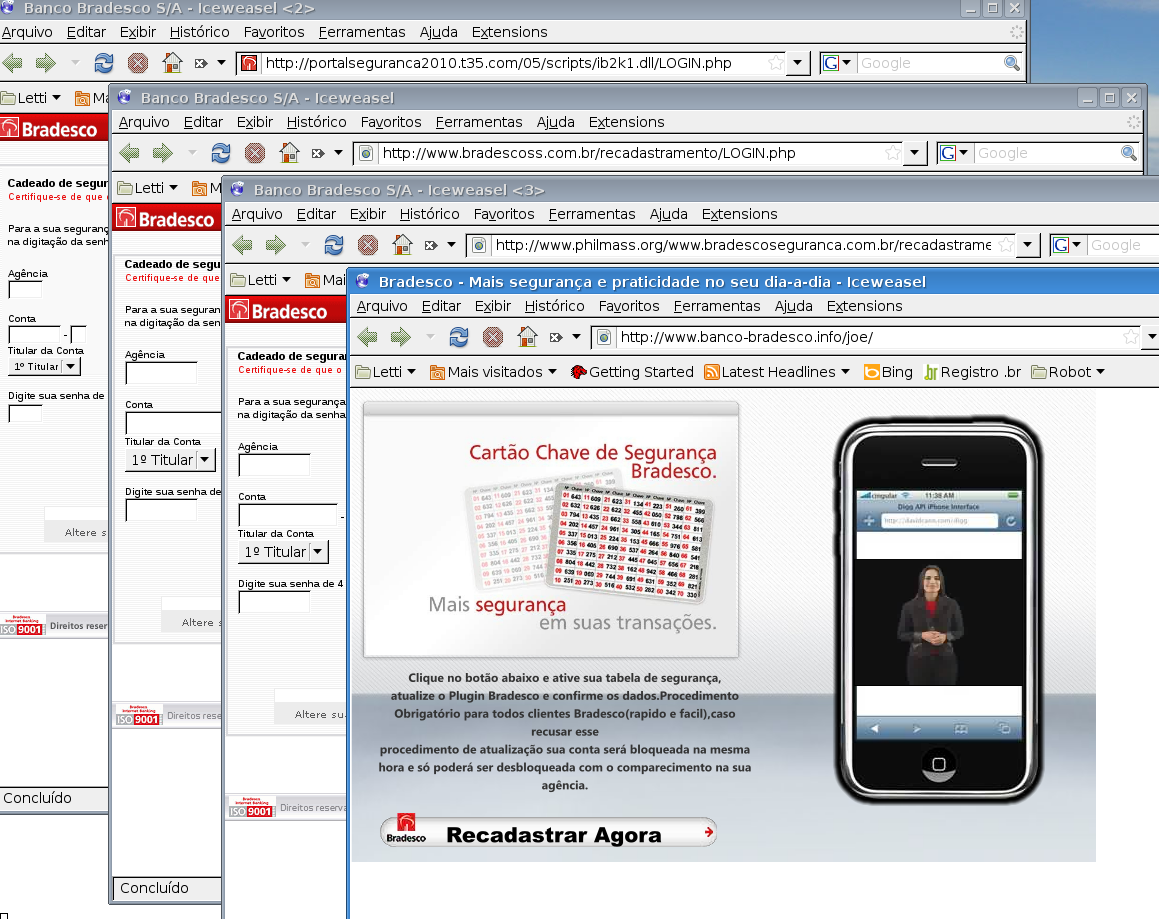Click senha field in Iceweasel <3> page

coord(274,602)
